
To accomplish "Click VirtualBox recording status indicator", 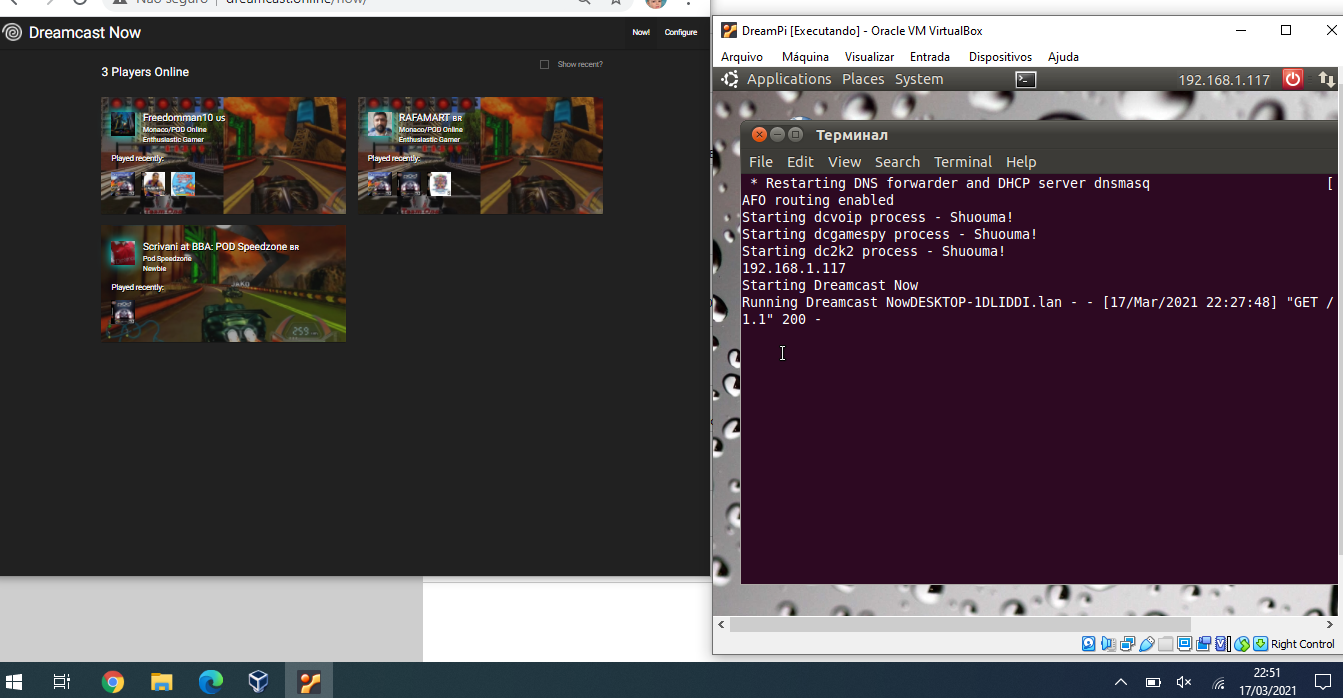I will tap(1203, 644).
